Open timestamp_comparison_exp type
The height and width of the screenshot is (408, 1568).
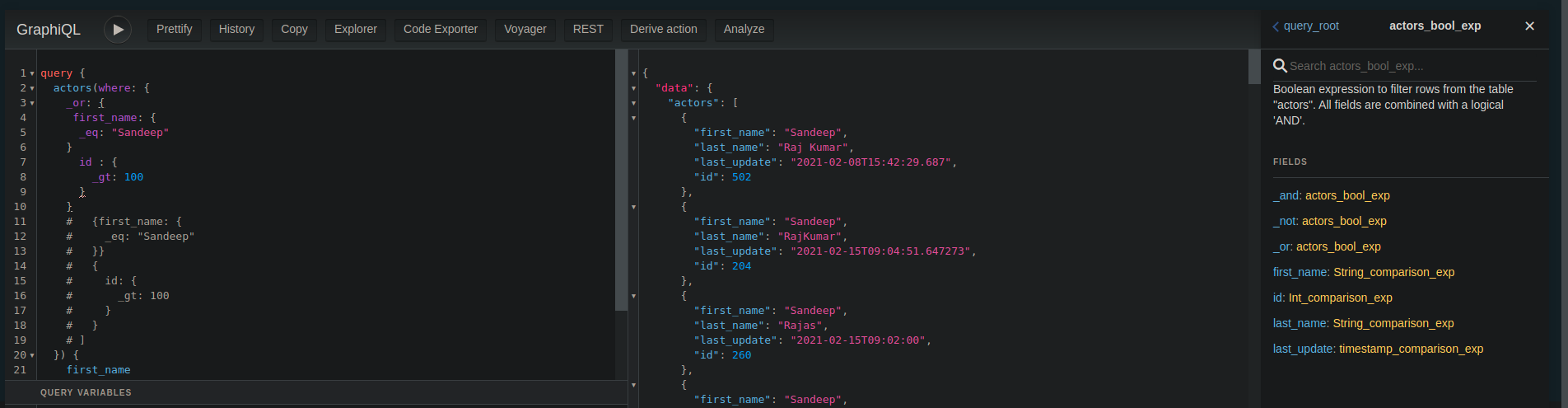tap(1412, 349)
